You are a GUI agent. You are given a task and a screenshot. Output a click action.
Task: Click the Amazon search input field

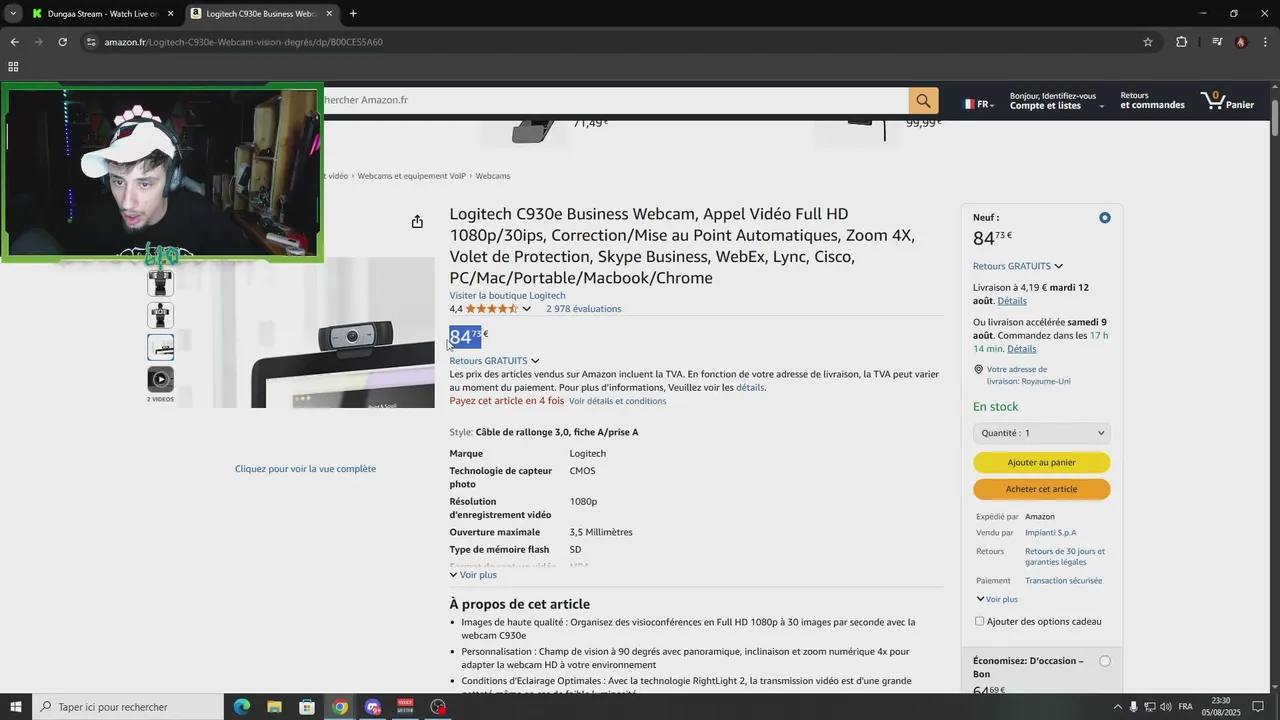click(615, 100)
